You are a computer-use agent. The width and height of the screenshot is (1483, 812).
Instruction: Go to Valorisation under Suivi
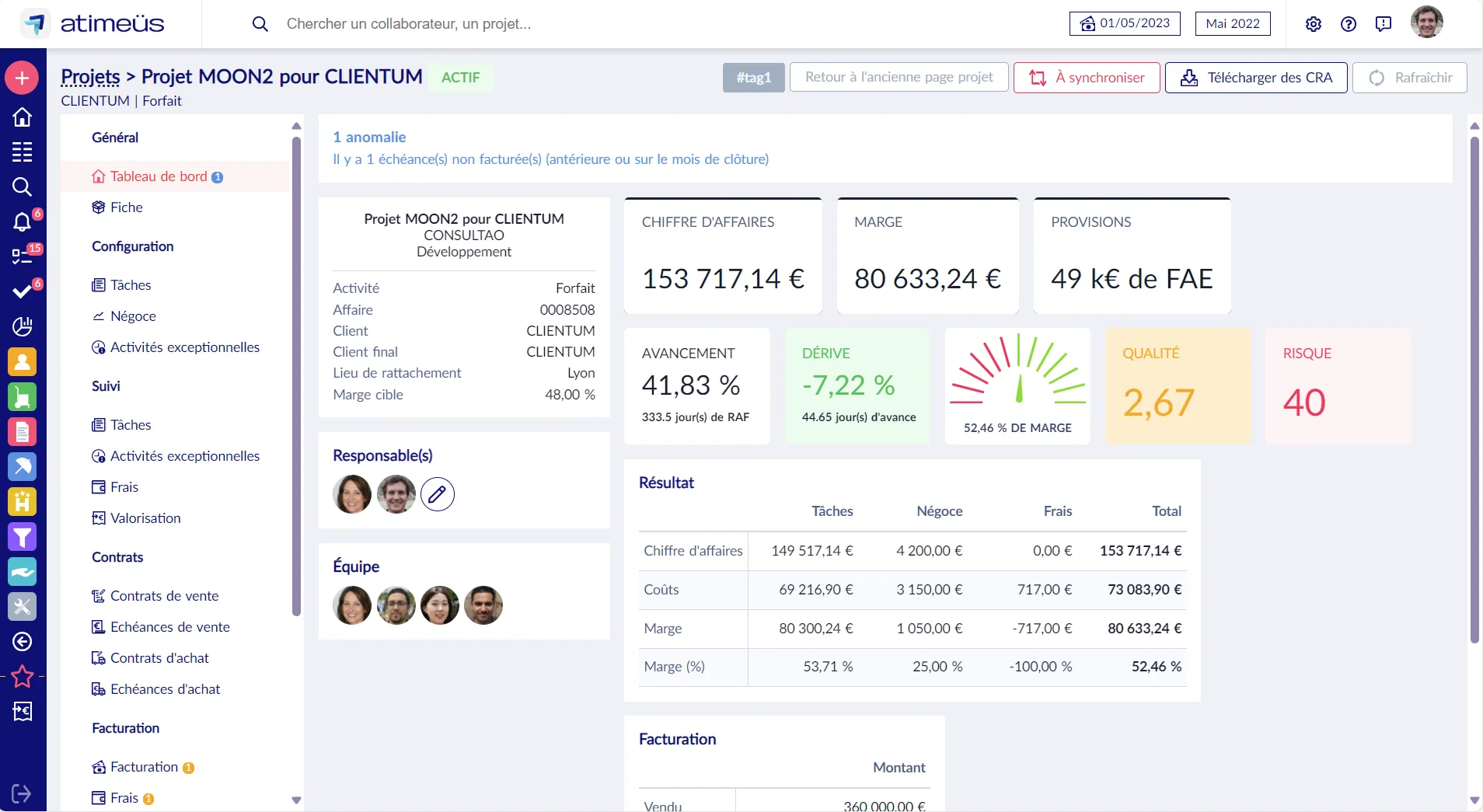pos(145,518)
